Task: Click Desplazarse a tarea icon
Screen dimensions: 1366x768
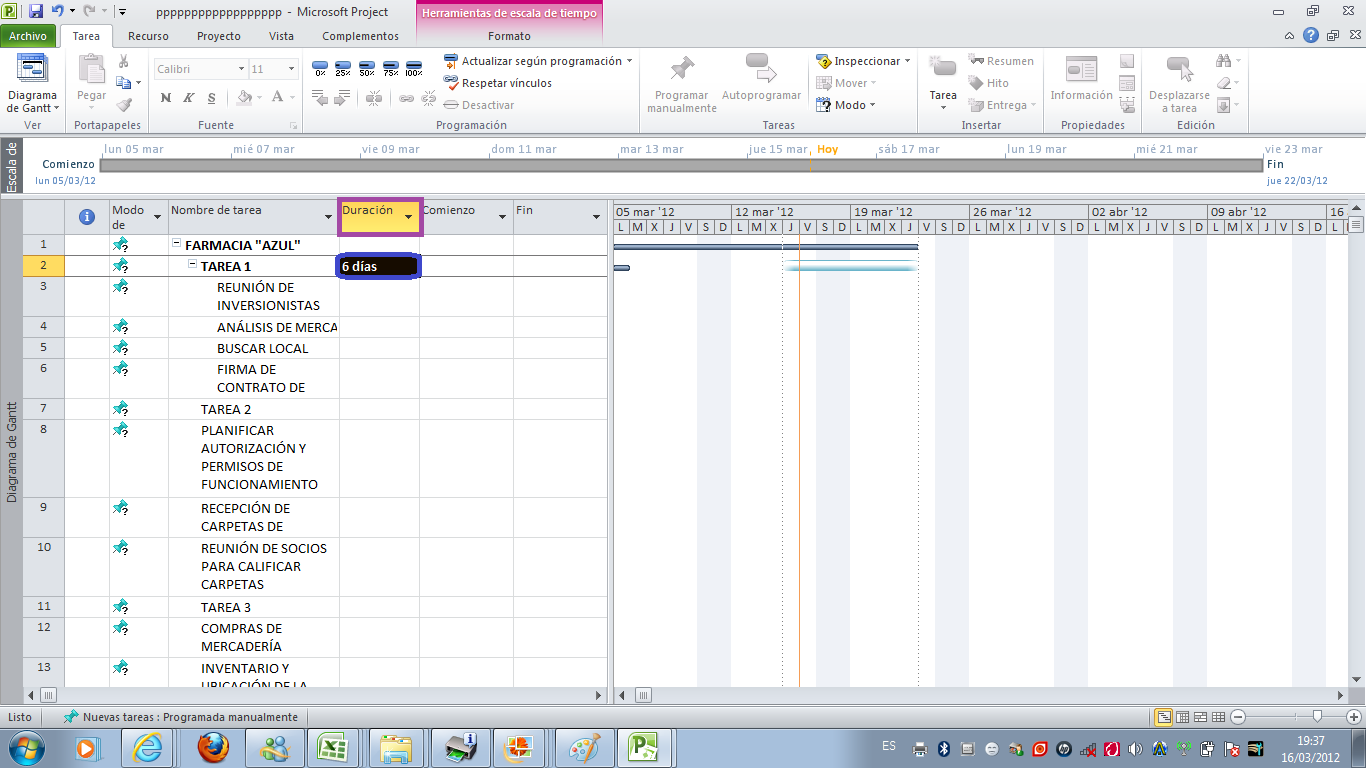Action: pos(1181,70)
